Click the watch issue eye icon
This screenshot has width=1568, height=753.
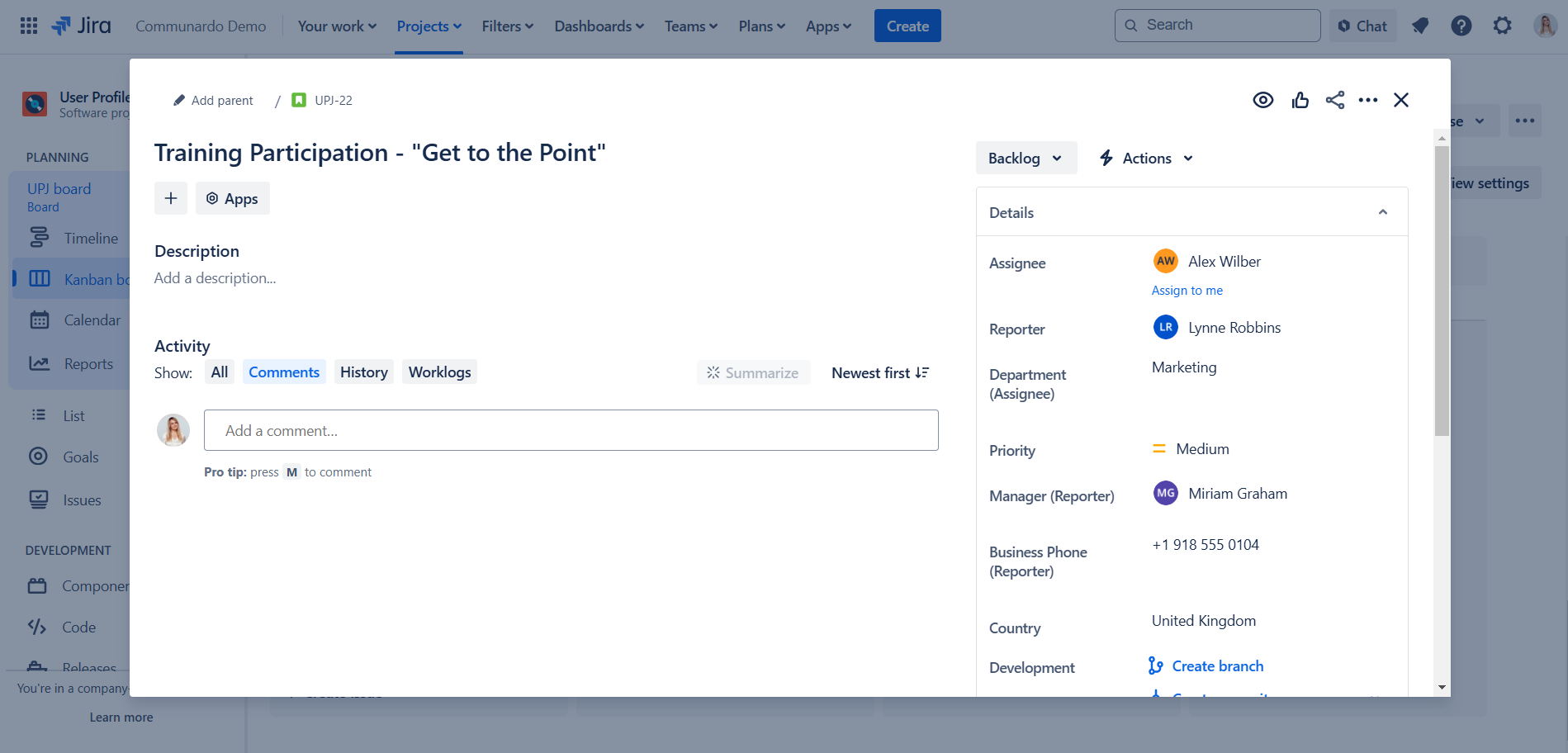[x=1262, y=100]
